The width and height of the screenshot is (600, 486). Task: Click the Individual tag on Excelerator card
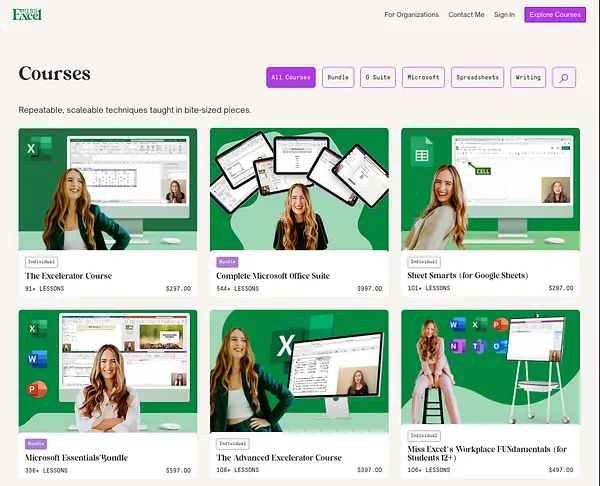coord(41,262)
